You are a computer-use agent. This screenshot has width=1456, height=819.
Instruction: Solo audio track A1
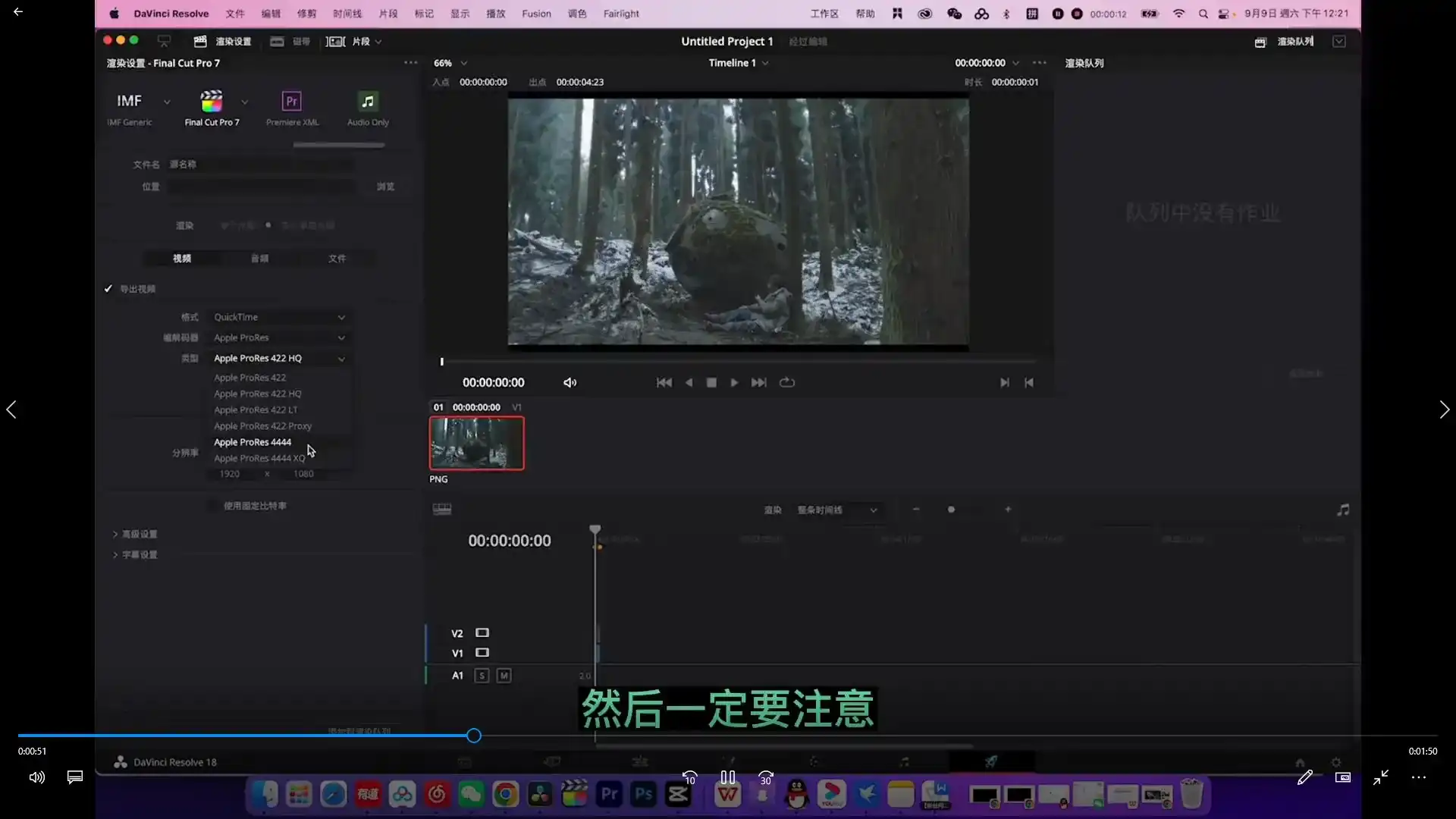click(x=482, y=676)
